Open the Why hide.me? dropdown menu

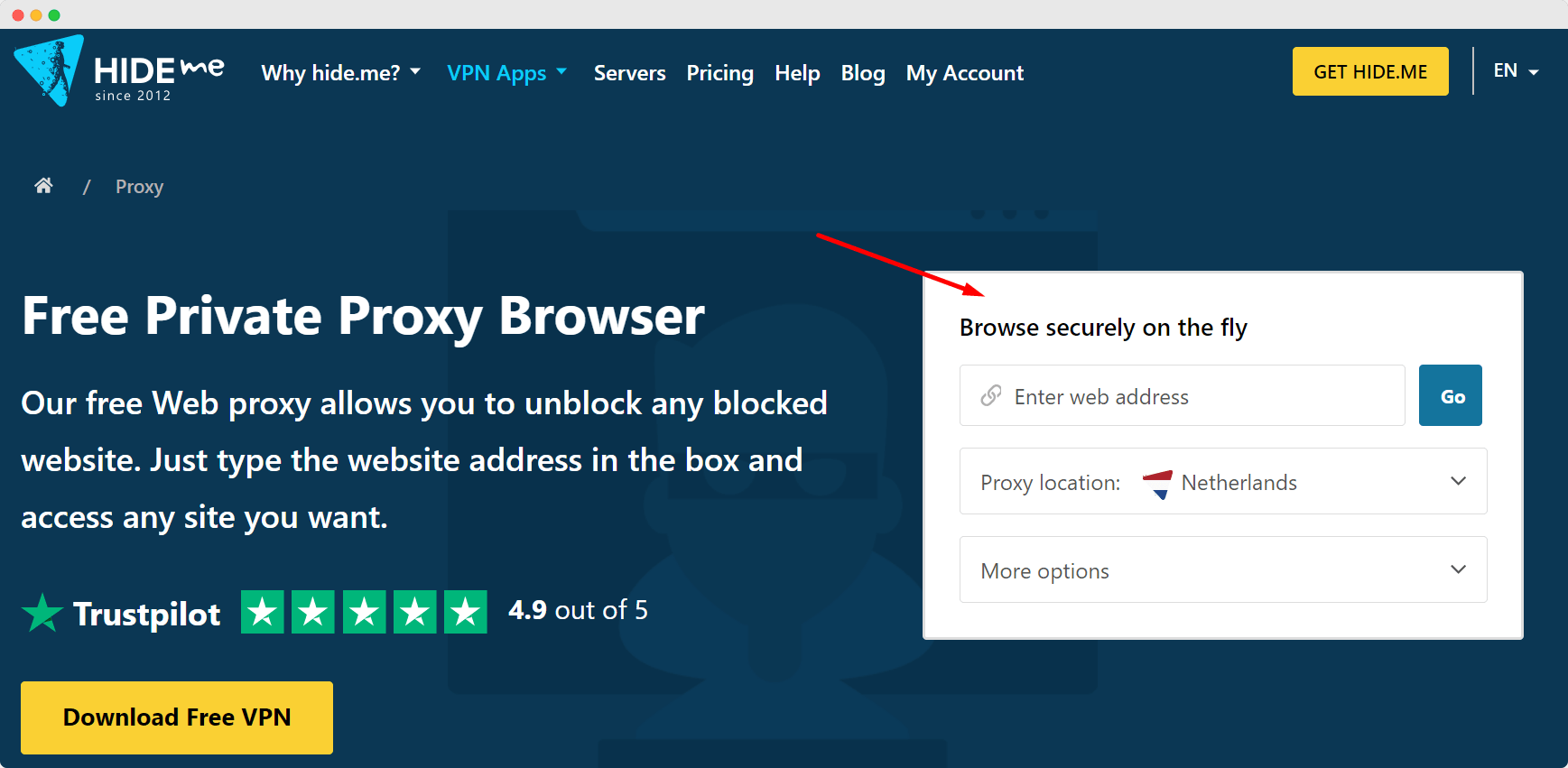point(341,73)
